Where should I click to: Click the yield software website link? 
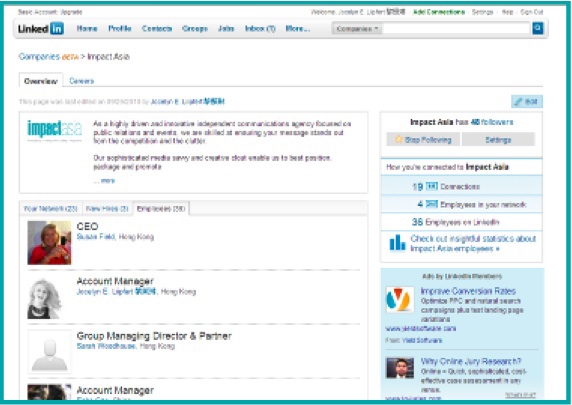pyautogui.click(x=421, y=328)
